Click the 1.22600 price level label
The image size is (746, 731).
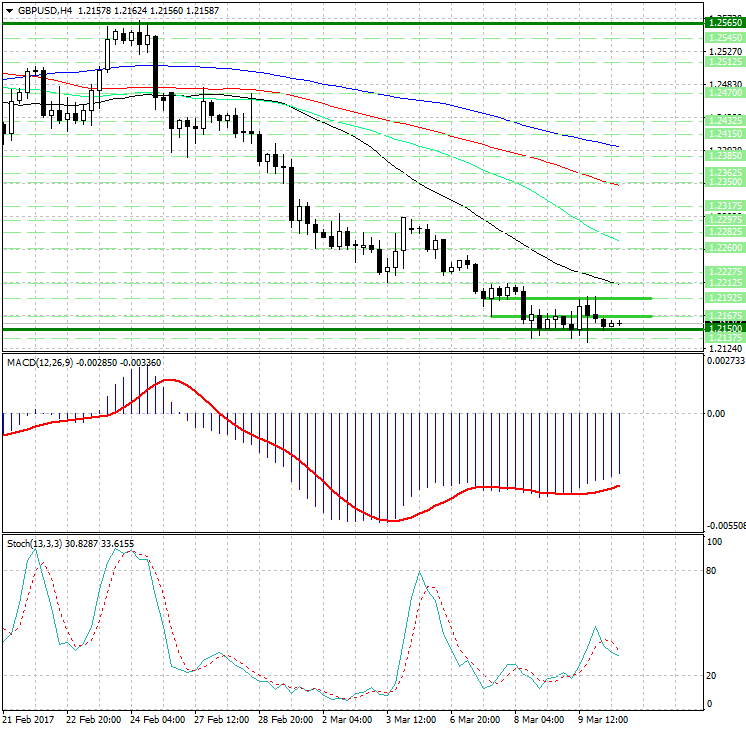coord(725,247)
